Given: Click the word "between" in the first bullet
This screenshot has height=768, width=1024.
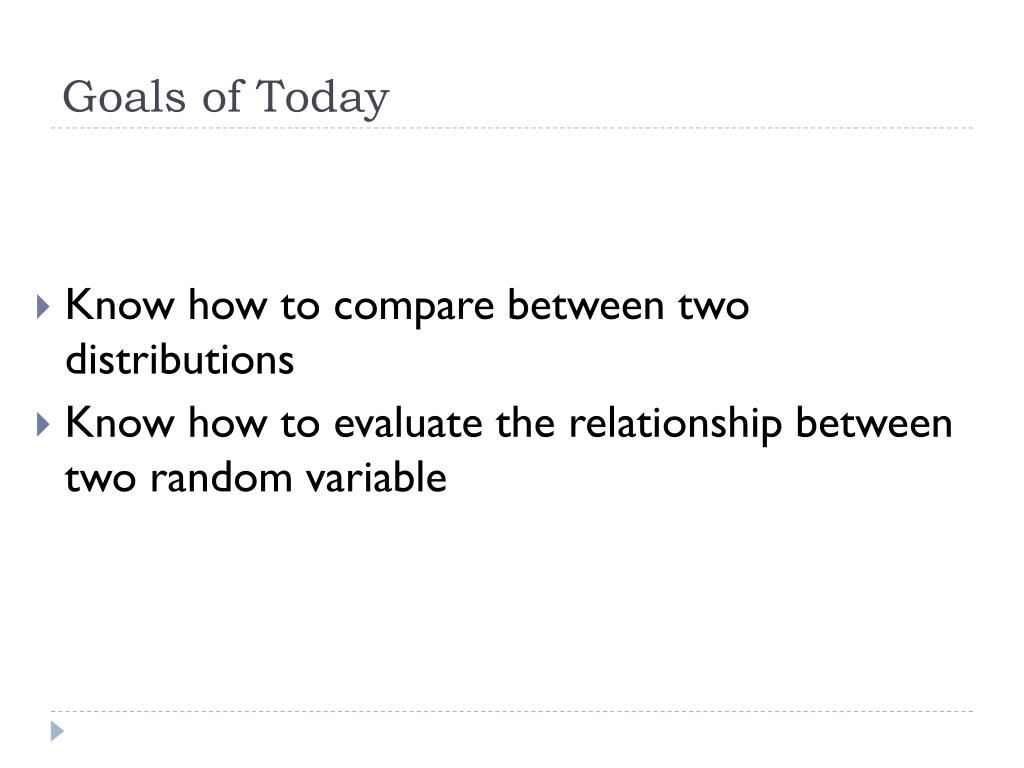Looking at the screenshot, I should pos(586,304).
